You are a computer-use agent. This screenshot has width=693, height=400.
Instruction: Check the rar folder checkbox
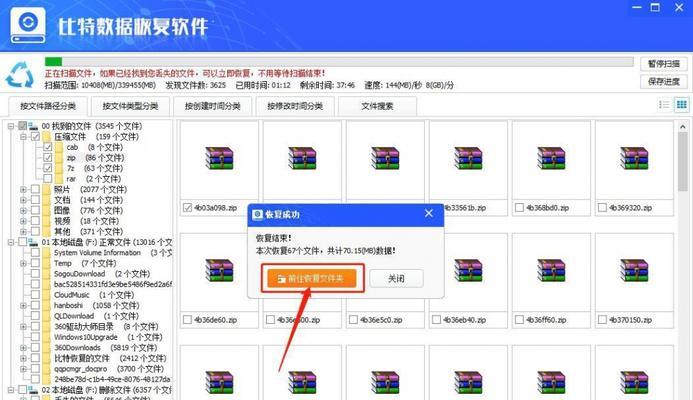tap(48, 179)
